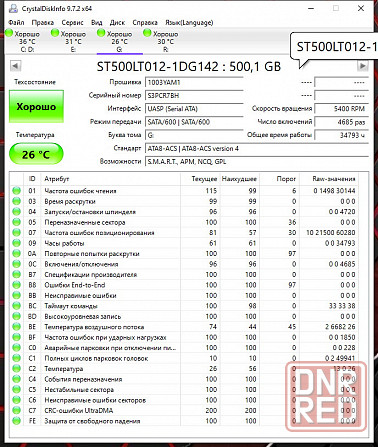Click the green status icon of attribute BB
Viewport: 378px width, 447px height.
16,295
